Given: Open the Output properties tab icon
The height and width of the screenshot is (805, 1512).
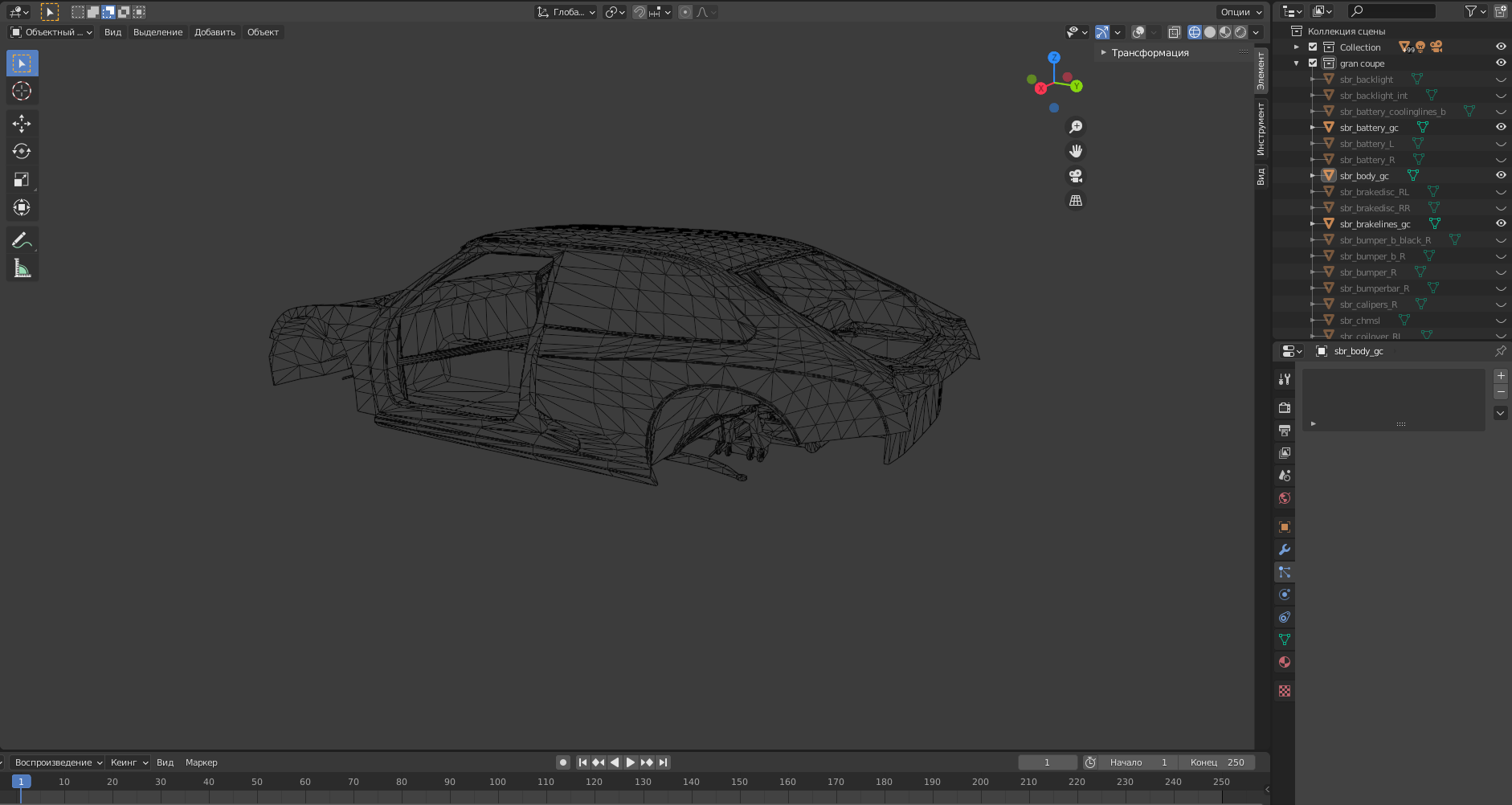Looking at the screenshot, I should 1284,431.
